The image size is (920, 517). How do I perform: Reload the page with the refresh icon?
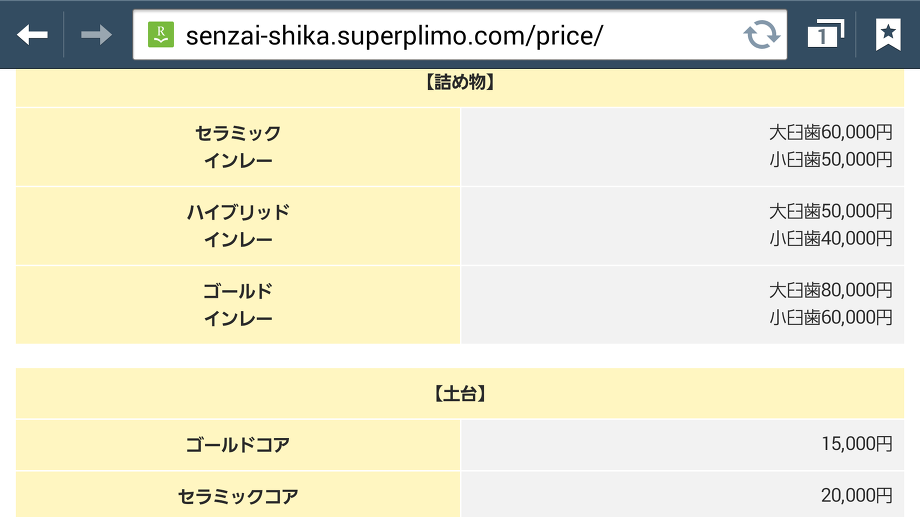(762, 35)
